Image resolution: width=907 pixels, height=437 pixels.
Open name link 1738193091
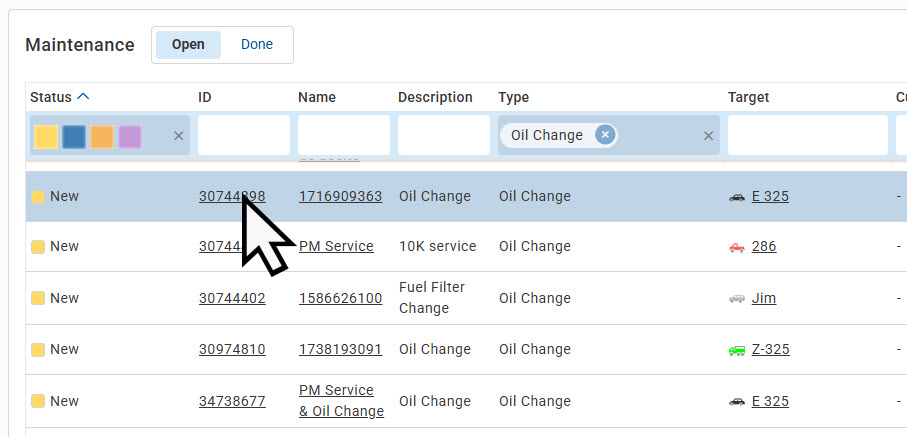(x=340, y=349)
